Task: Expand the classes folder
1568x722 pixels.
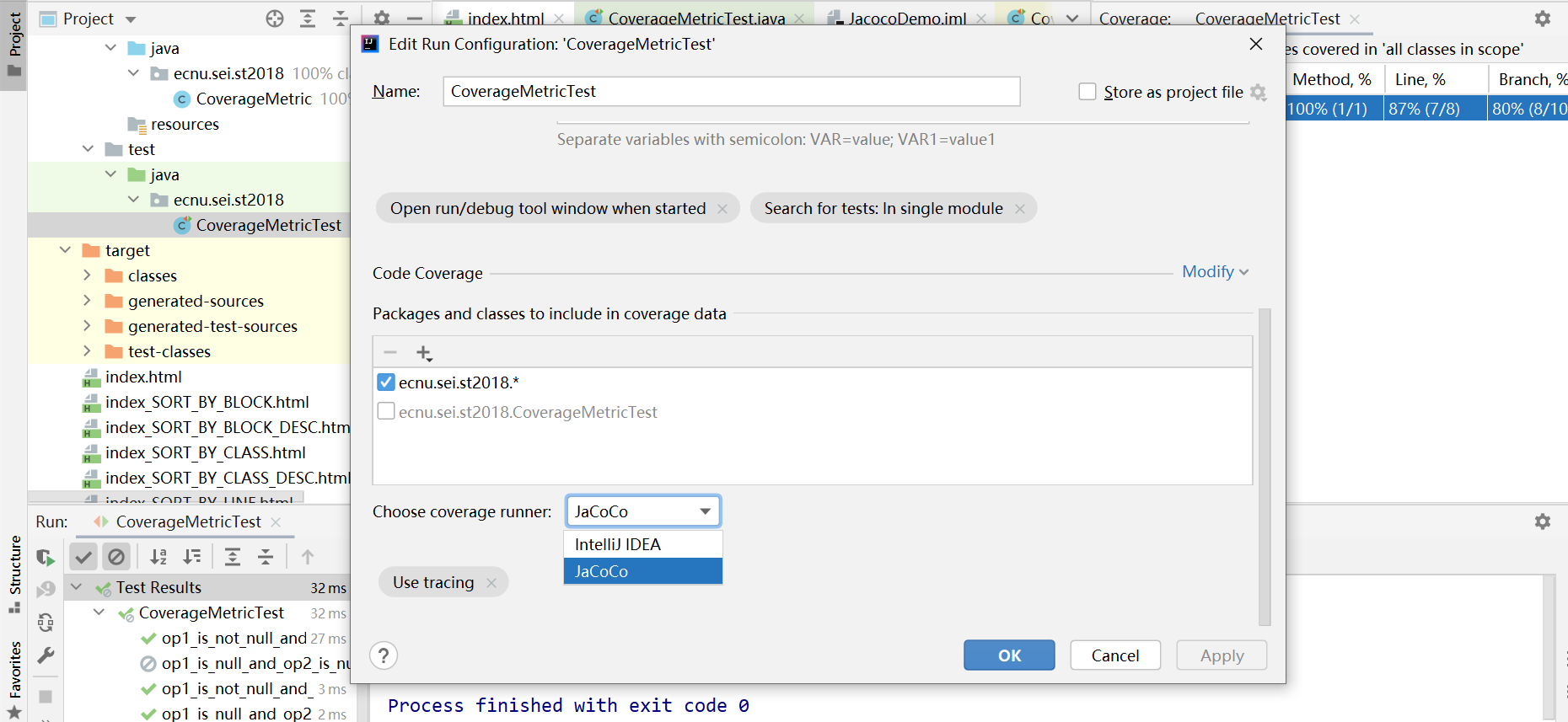Action: (87, 275)
